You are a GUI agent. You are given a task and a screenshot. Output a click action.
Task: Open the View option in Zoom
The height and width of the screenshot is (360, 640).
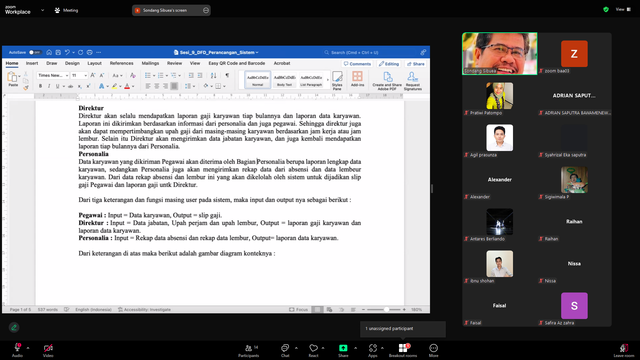pyautogui.click(x=623, y=9)
